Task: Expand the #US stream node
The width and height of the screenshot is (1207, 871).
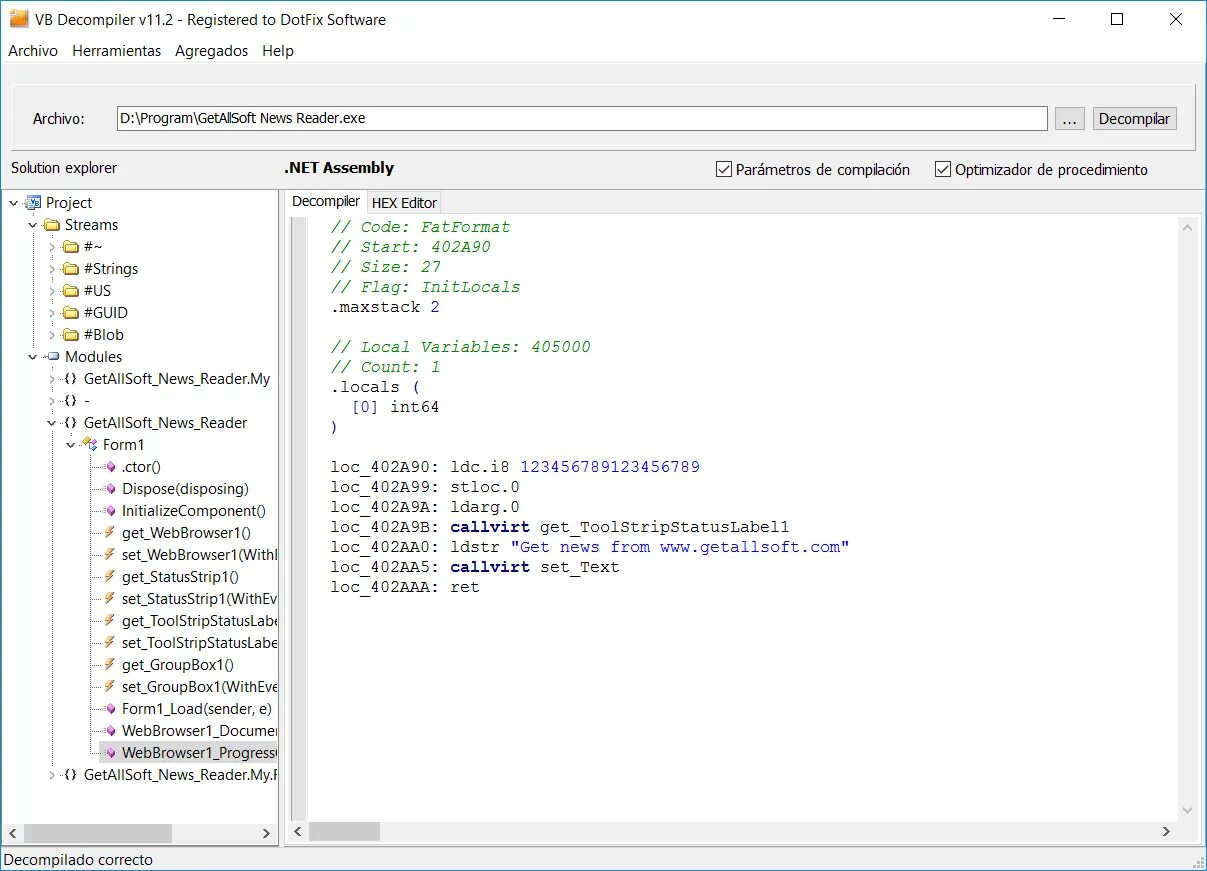Action: coord(52,291)
